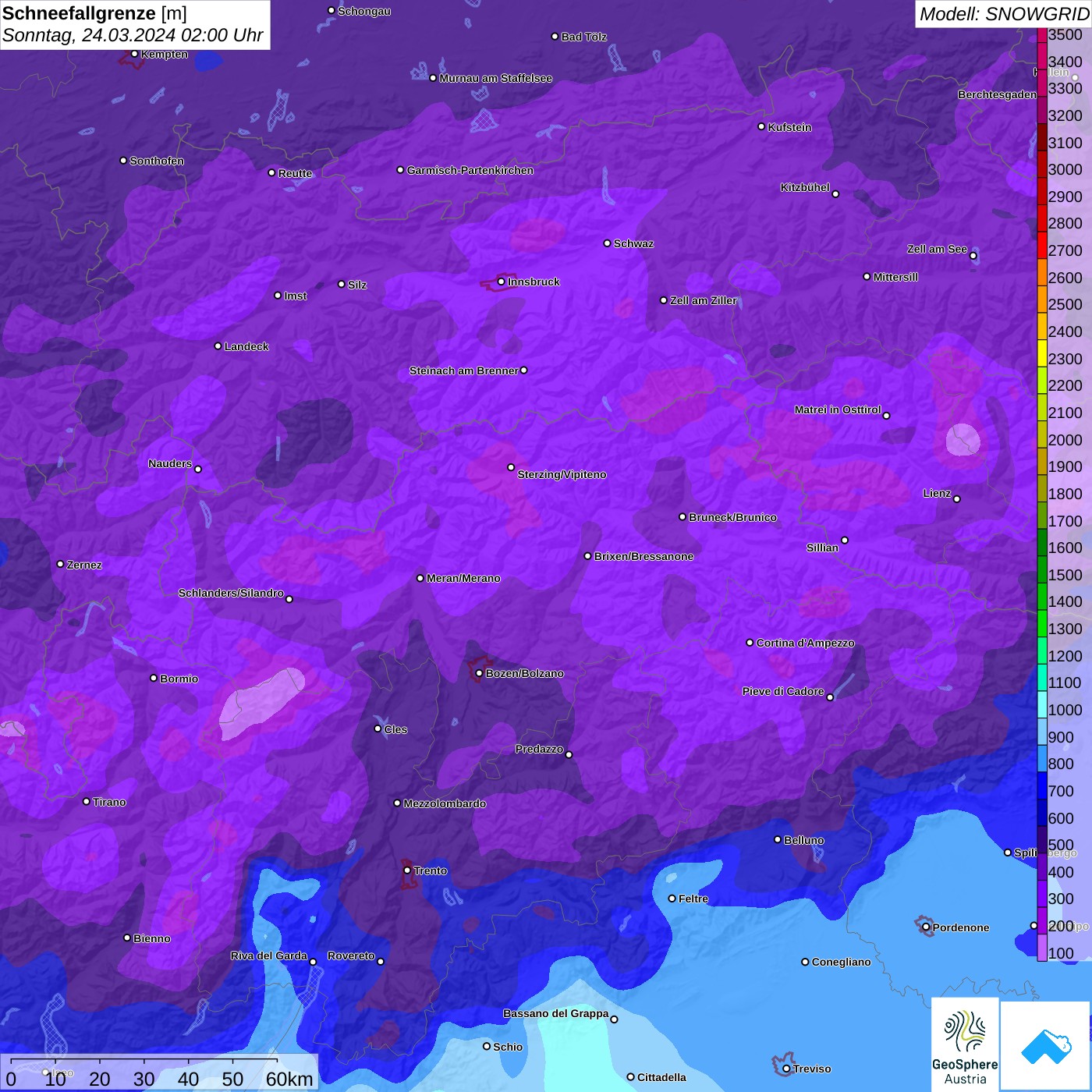Select the Kufstein city marker dot
Screen dimensions: 1092x1092
click(x=761, y=126)
